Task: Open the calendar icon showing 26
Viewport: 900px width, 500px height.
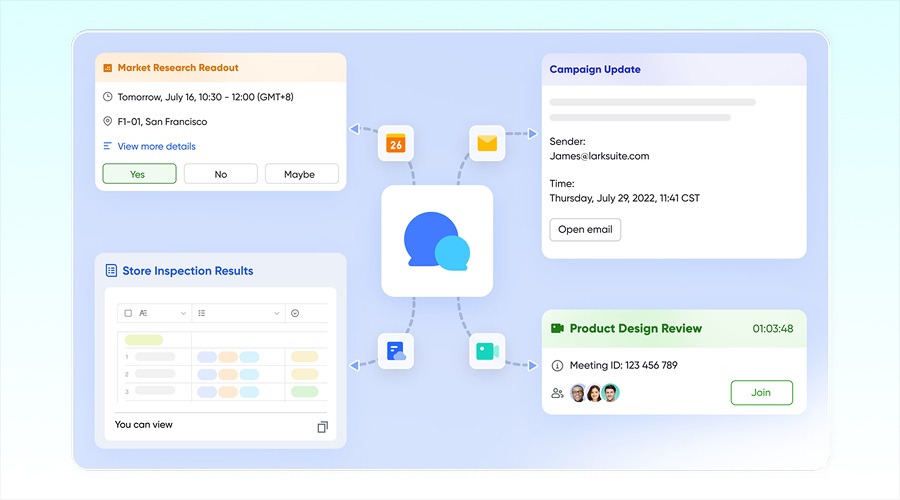Action: click(395, 144)
